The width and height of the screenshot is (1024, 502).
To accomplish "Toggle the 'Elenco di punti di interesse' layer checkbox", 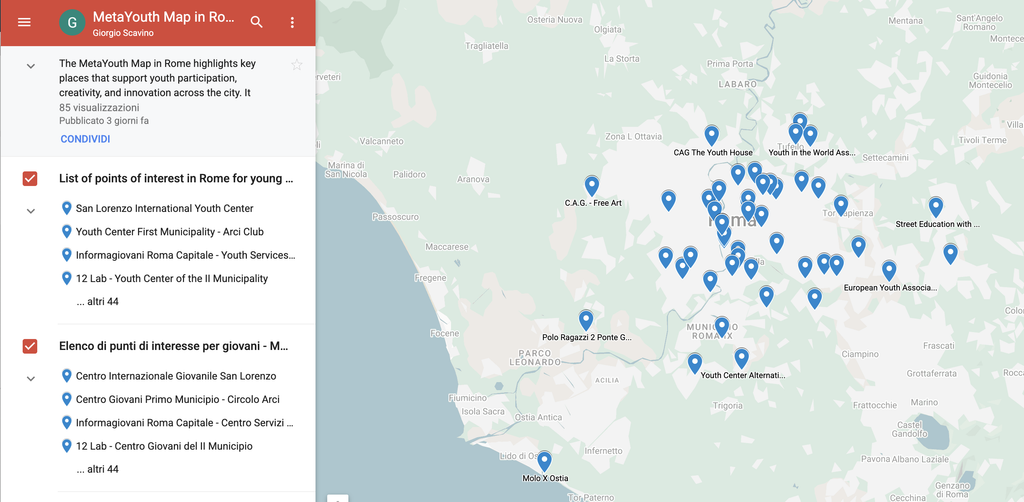I will pyautogui.click(x=30, y=346).
